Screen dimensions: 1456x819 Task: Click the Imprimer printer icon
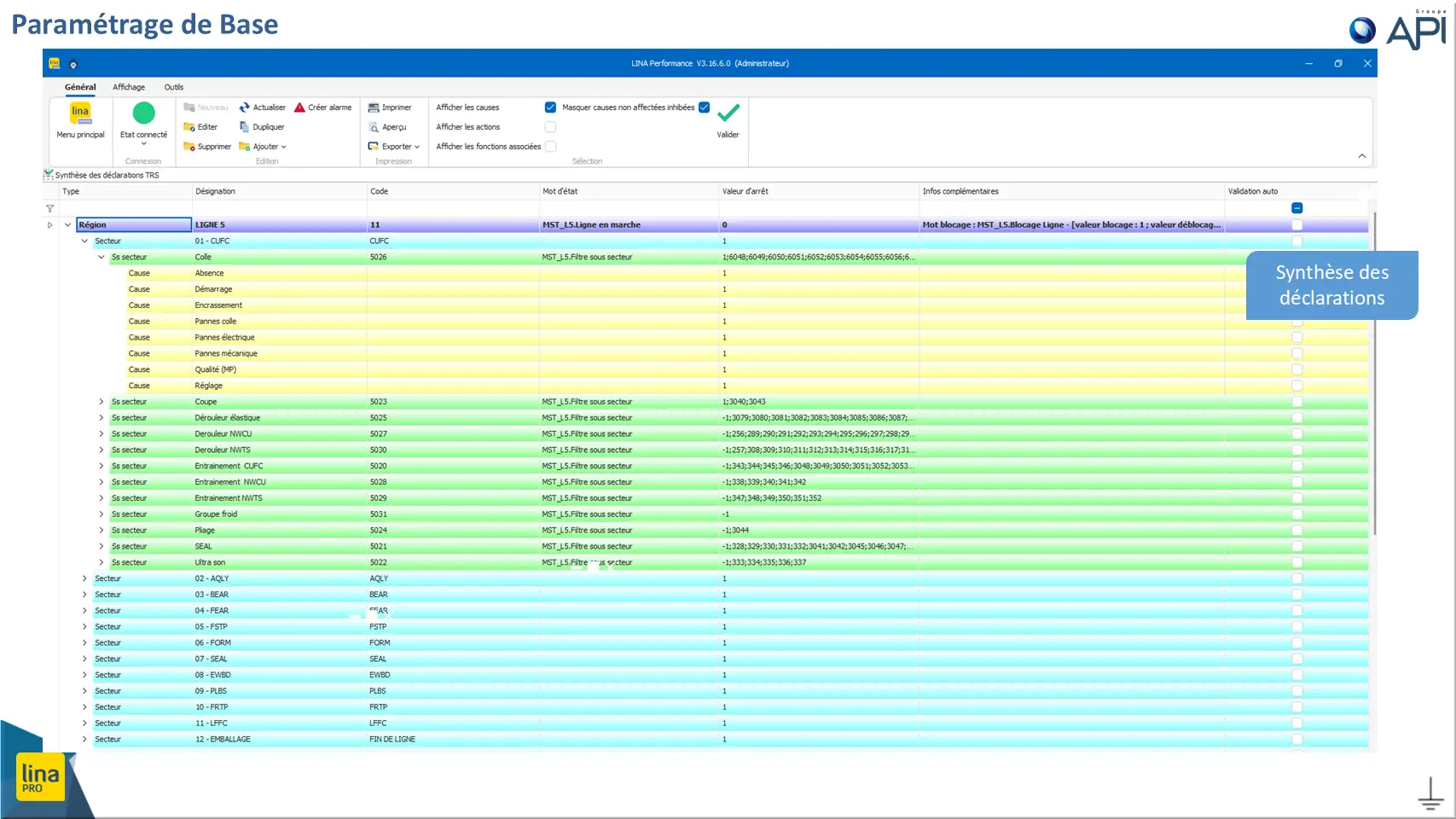click(x=374, y=107)
